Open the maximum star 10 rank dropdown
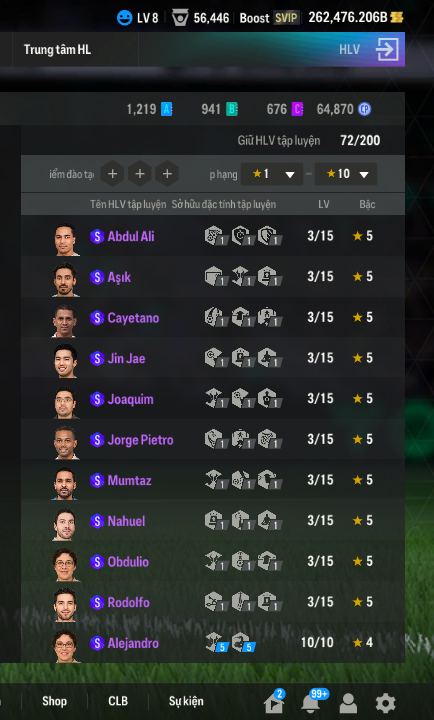 click(345, 174)
